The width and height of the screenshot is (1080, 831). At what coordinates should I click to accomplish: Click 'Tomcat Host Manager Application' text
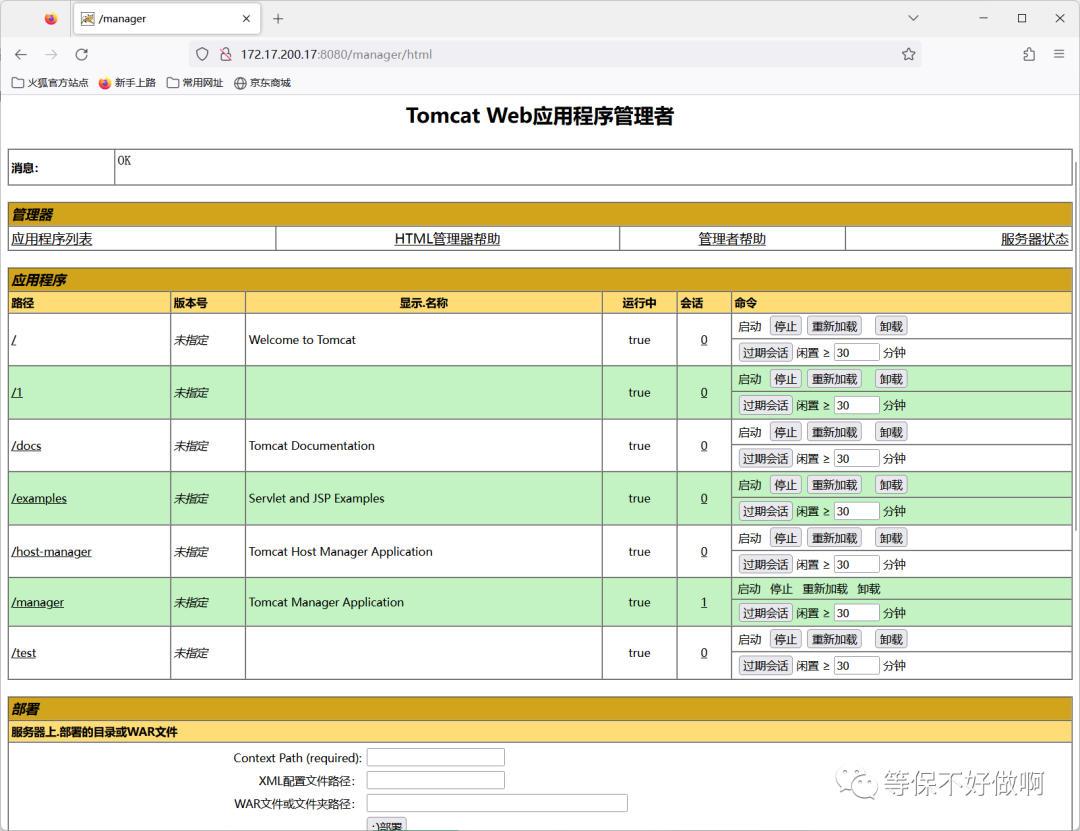click(340, 551)
